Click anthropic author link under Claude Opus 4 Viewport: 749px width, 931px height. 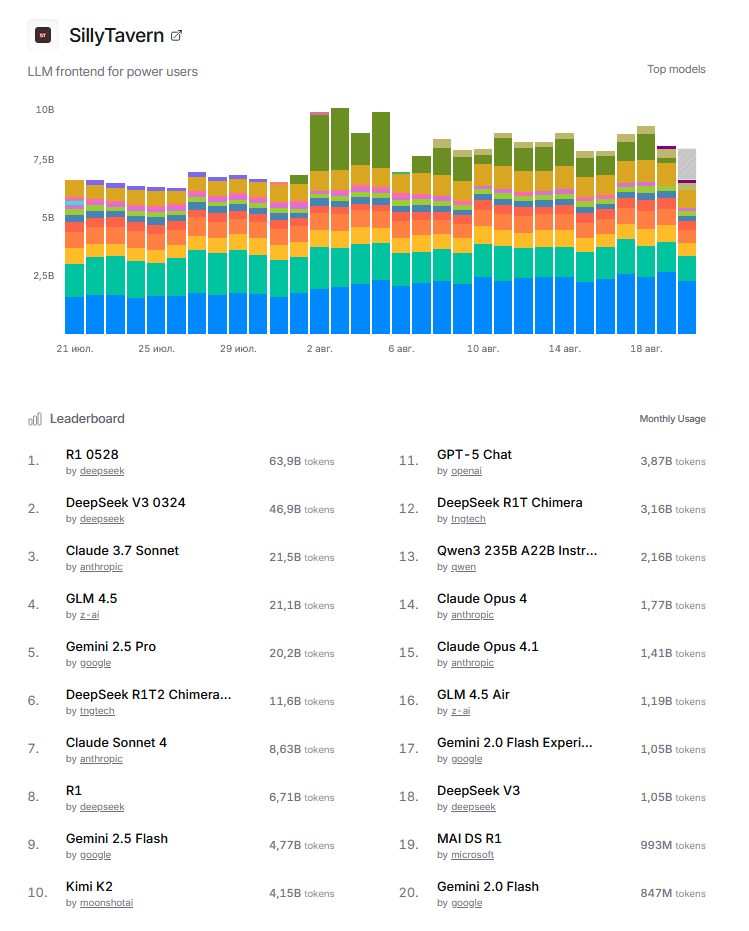pos(473,615)
